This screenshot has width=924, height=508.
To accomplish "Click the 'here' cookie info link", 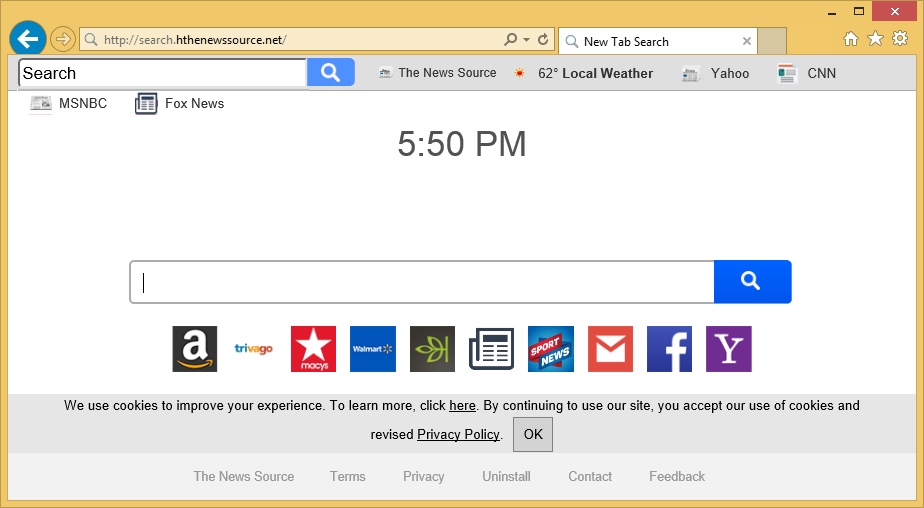I will pyautogui.click(x=462, y=405).
